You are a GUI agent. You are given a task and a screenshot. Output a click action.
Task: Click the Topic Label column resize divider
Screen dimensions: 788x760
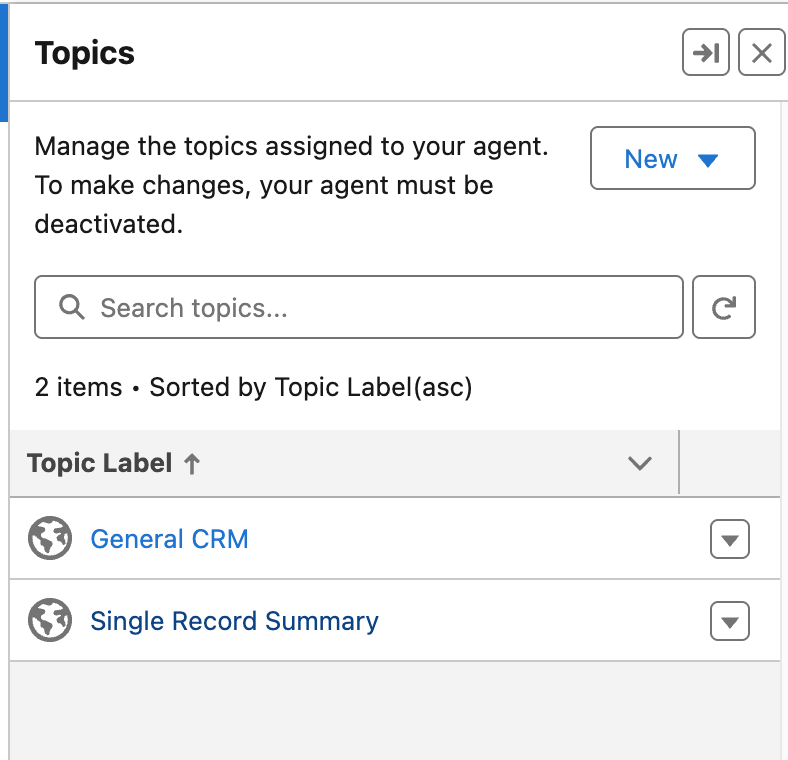coord(679,463)
